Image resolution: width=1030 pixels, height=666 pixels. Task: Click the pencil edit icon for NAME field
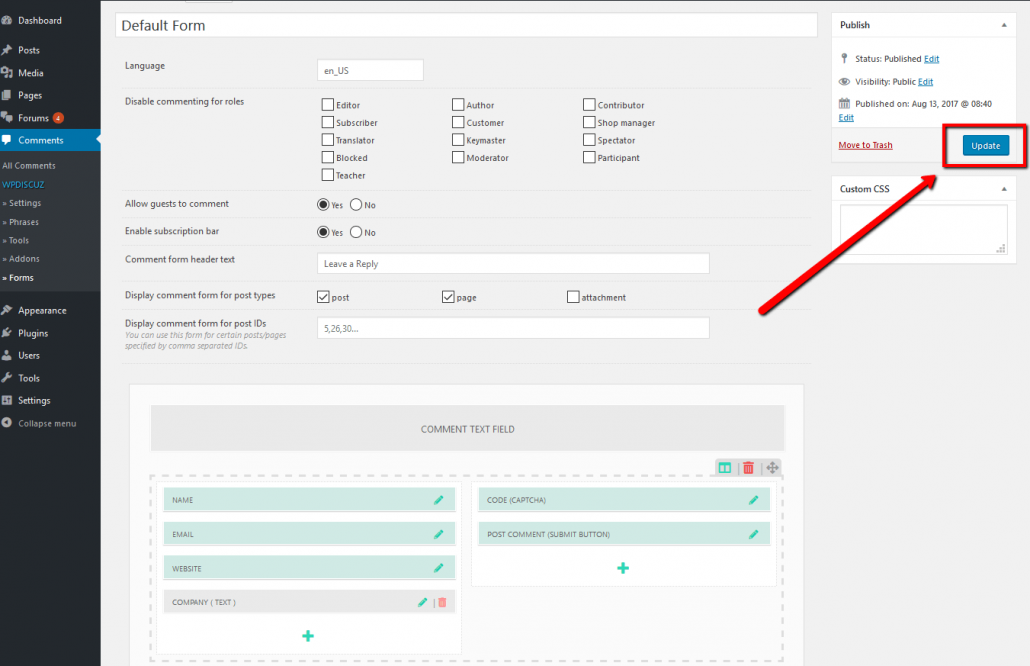[x=438, y=500]
